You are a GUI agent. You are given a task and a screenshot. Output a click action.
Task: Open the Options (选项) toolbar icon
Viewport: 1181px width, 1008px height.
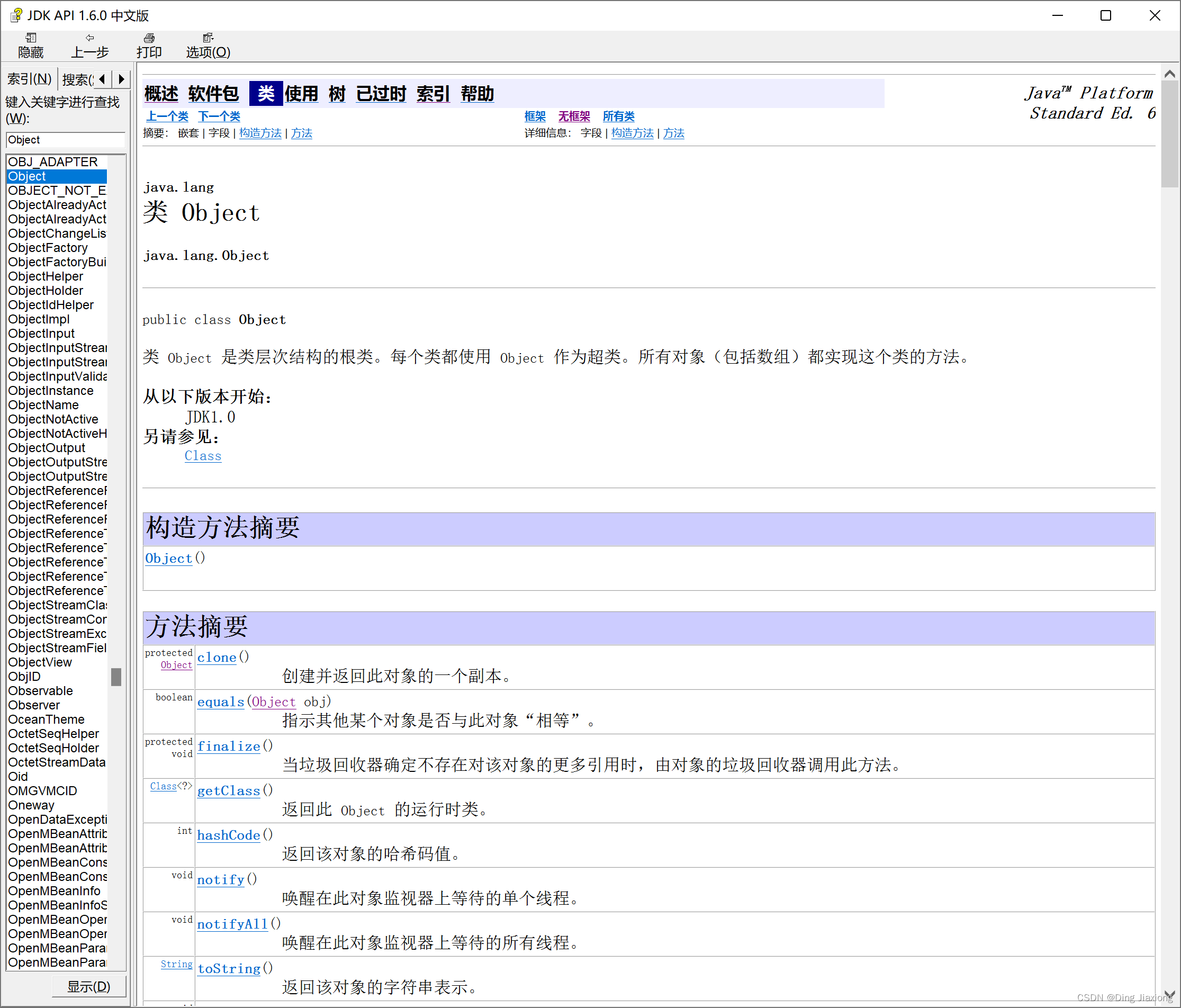coord(208,38)
